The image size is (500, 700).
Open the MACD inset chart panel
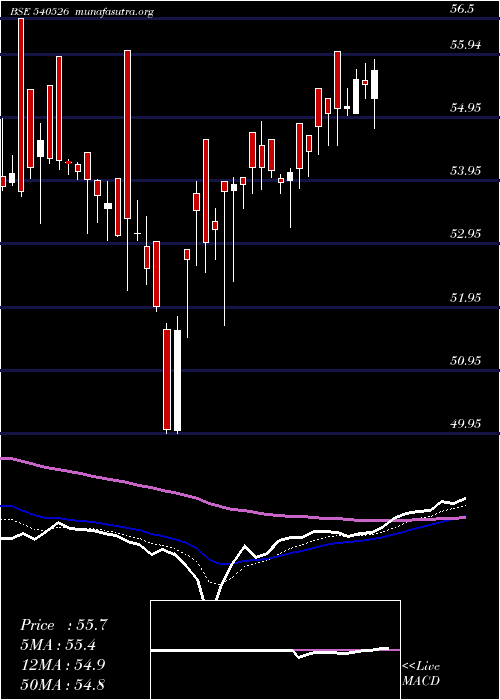(x=275, y=650)
